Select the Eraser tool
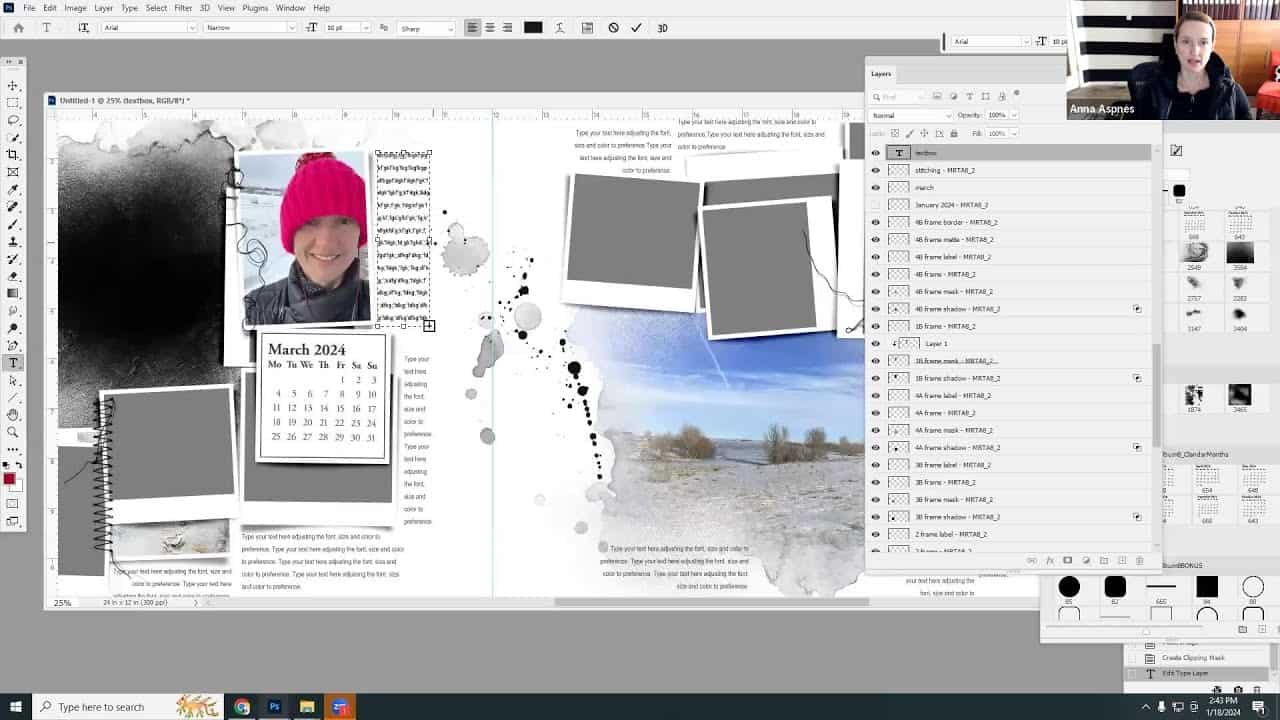 (x=13, y=276)
